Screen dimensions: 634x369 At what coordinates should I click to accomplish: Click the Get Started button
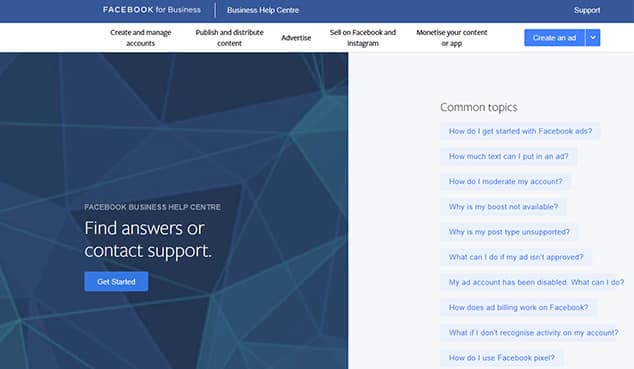coord(116,282)
